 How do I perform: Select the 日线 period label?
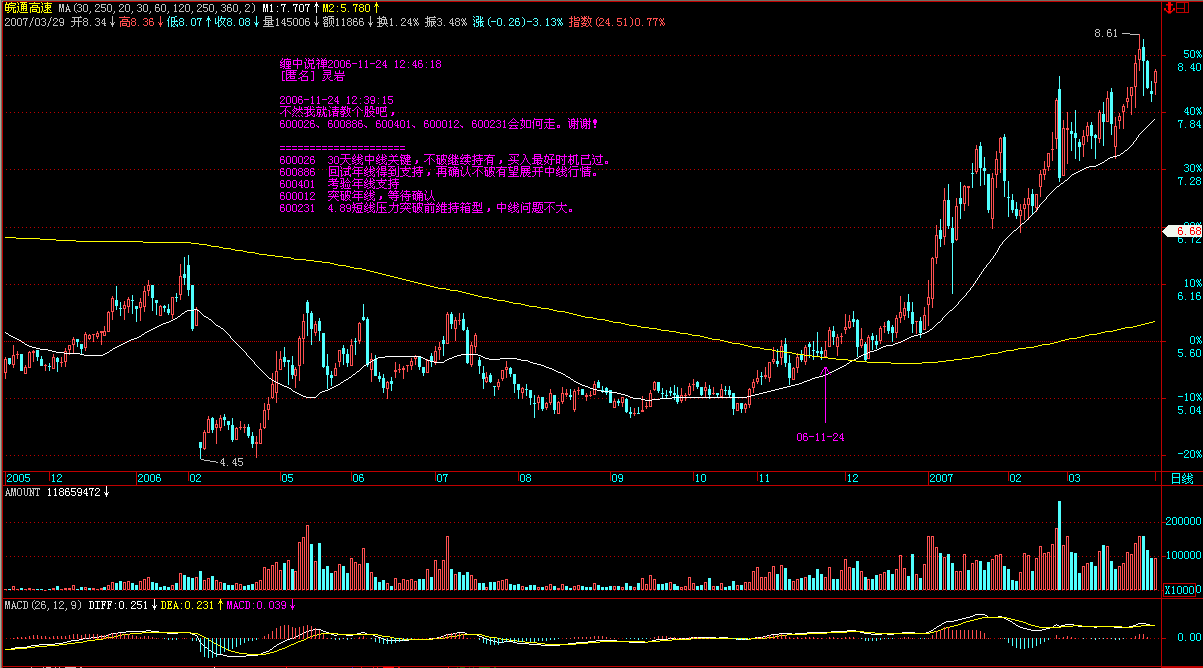tap(1181, 478)
